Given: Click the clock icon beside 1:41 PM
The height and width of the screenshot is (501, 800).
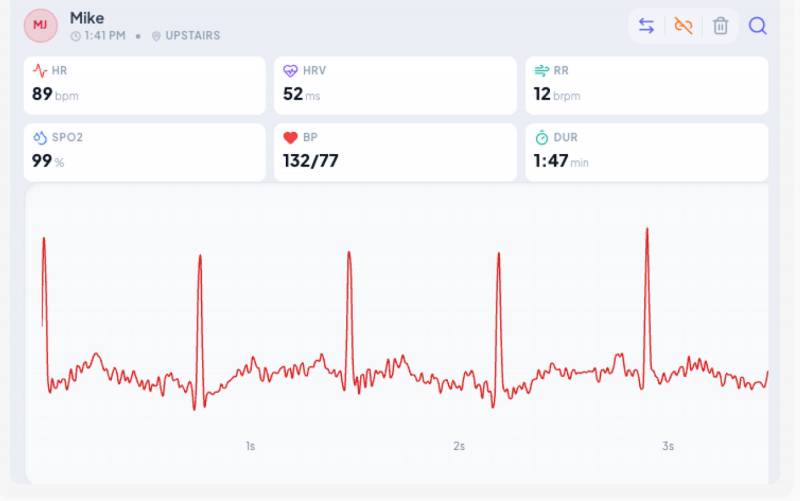Looking at the screenshot, I should pos(76,36).
